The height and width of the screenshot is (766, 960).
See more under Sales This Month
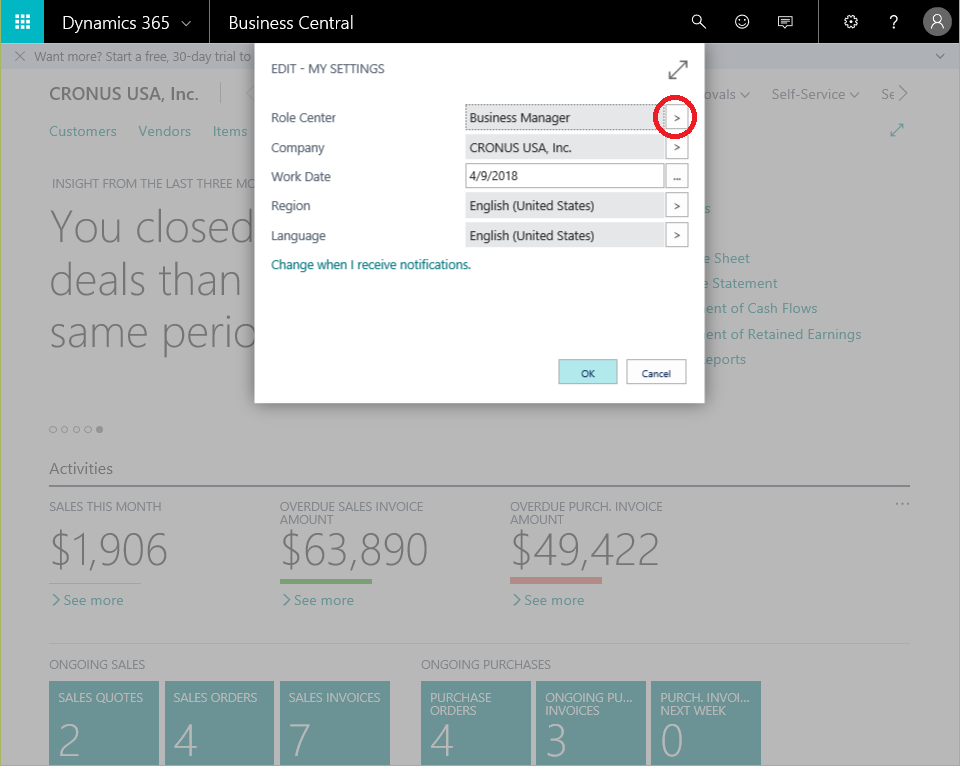(x=87, y=600)
